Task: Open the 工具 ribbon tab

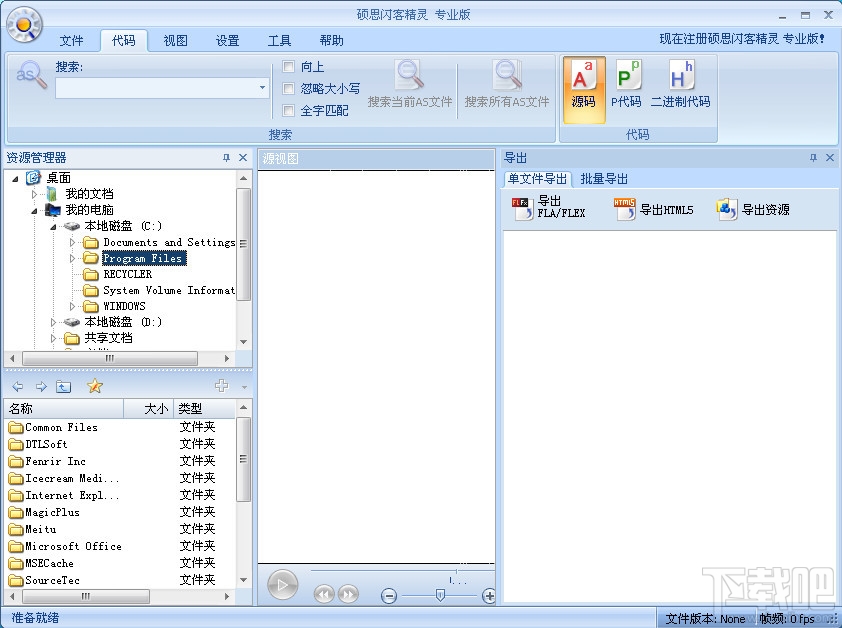Action: (280, 40)
